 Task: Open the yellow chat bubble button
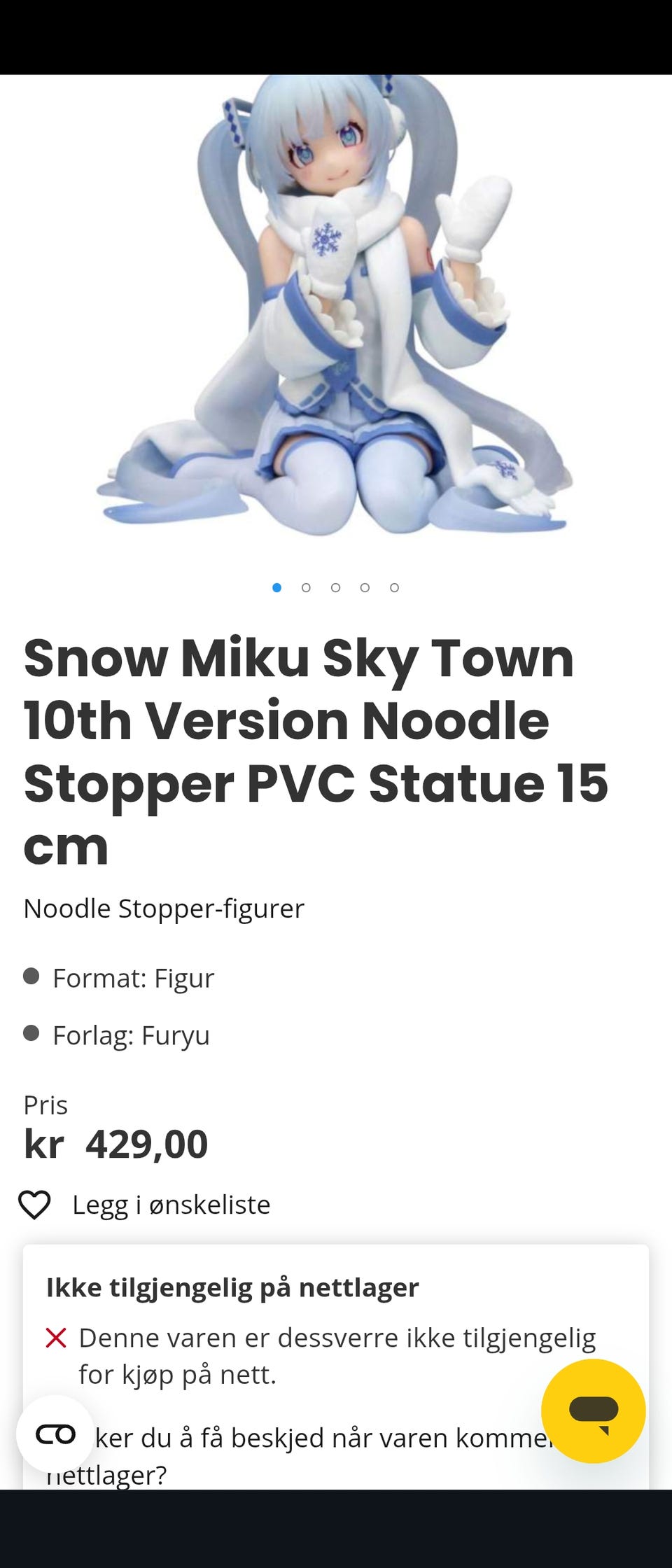[594, 1410]
